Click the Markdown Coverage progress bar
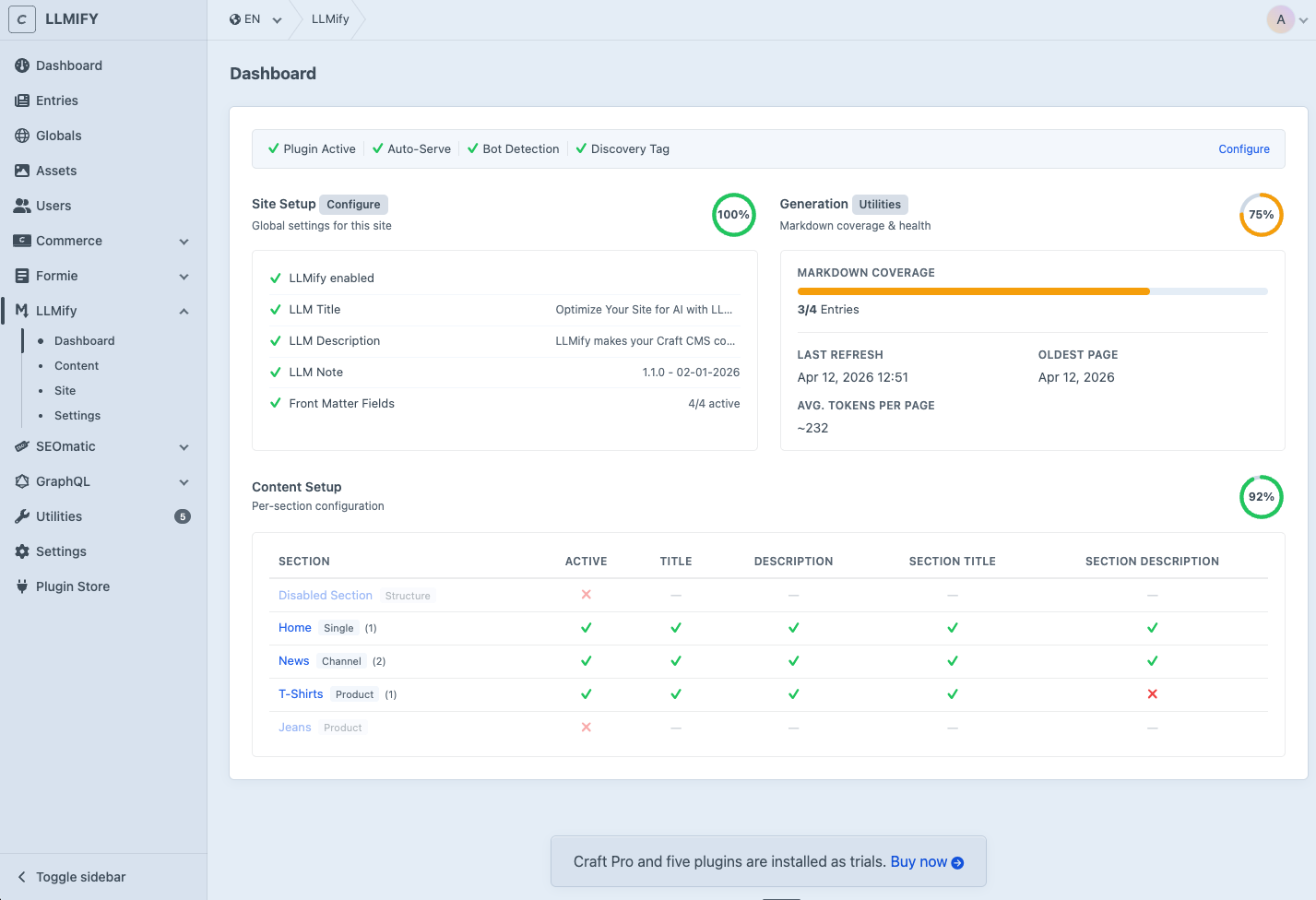 click(x=1033, y=290)
